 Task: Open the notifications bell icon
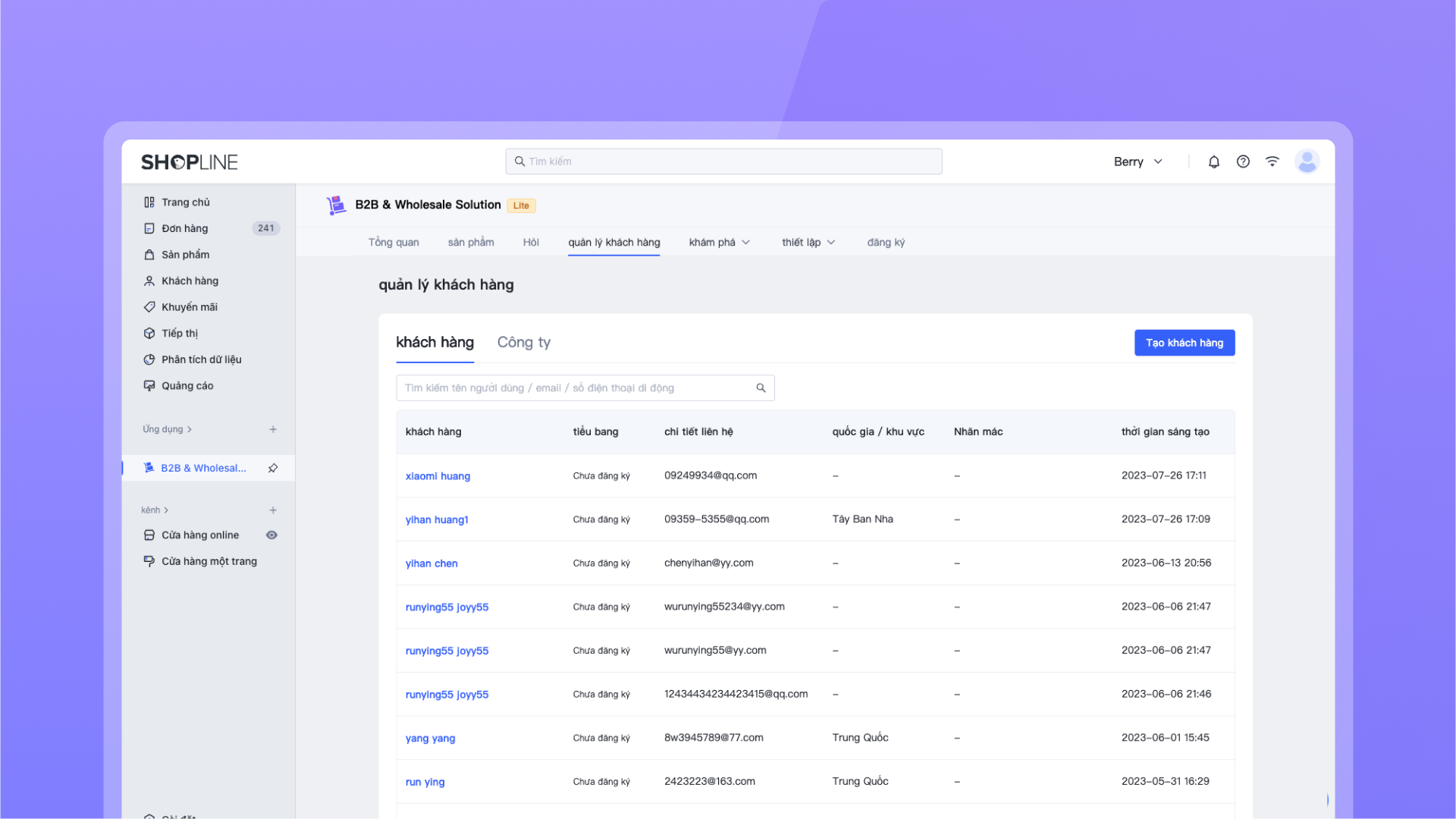pos(1213,162)
